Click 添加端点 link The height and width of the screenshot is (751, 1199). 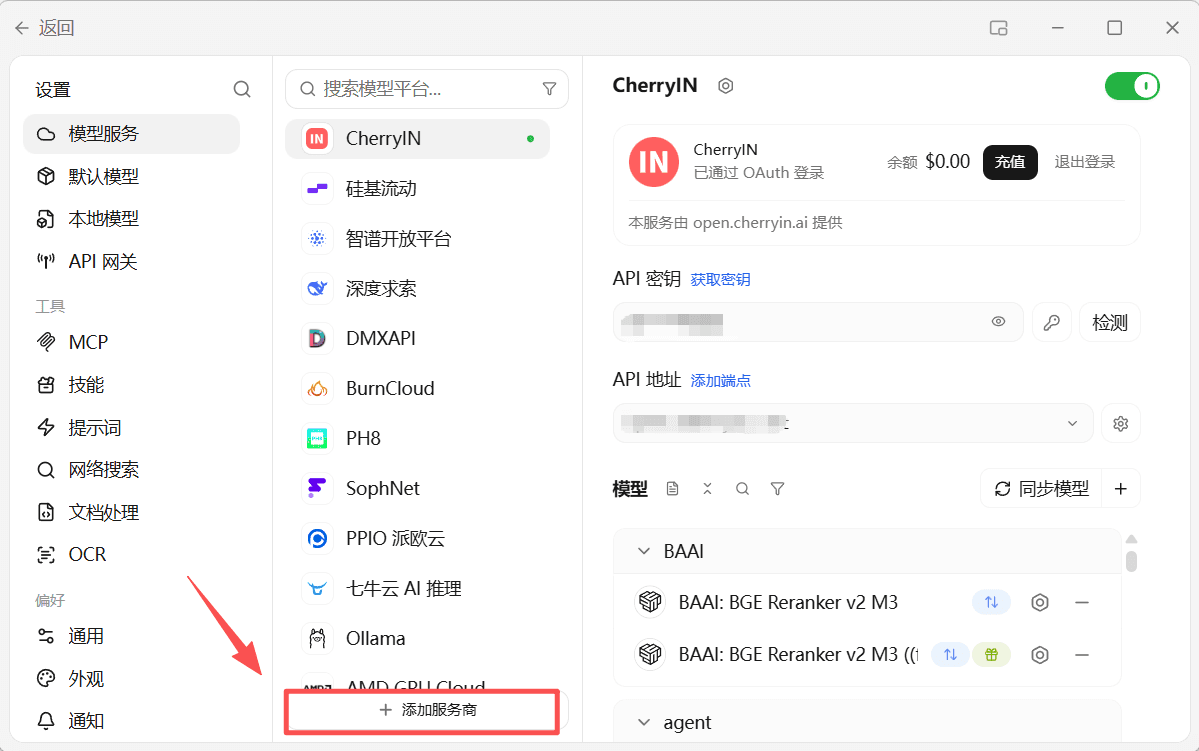[x=720, y=381]
